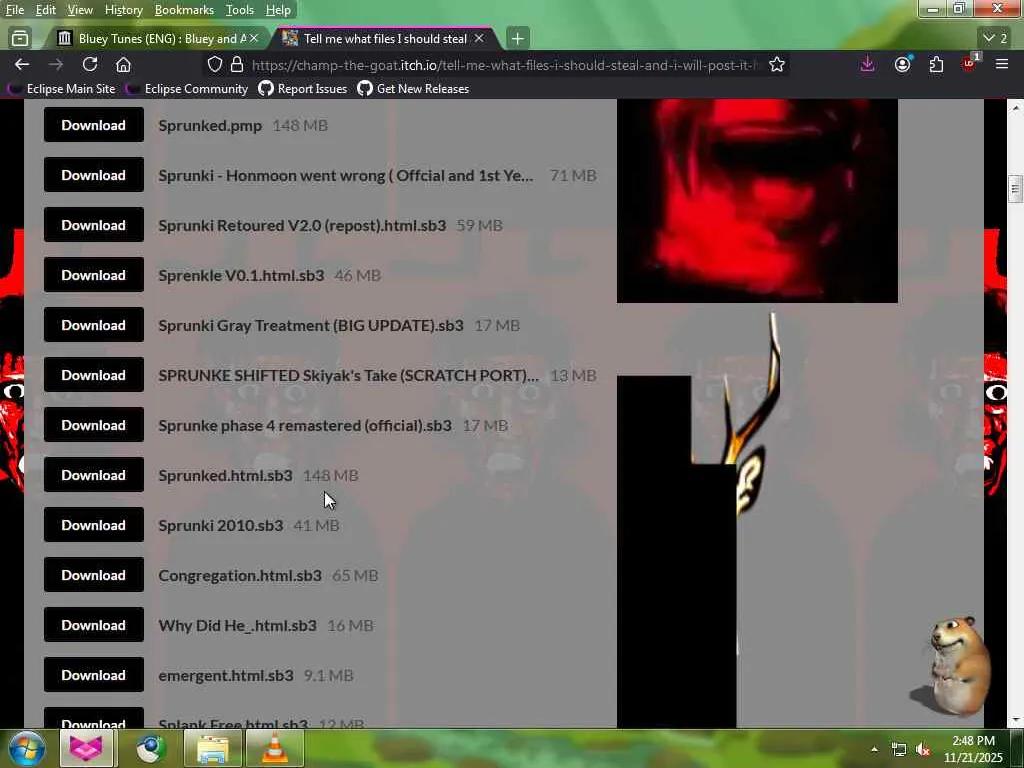Close the Bluey Tunes tab
1024x768 pixels.
[x=253, y=39]
